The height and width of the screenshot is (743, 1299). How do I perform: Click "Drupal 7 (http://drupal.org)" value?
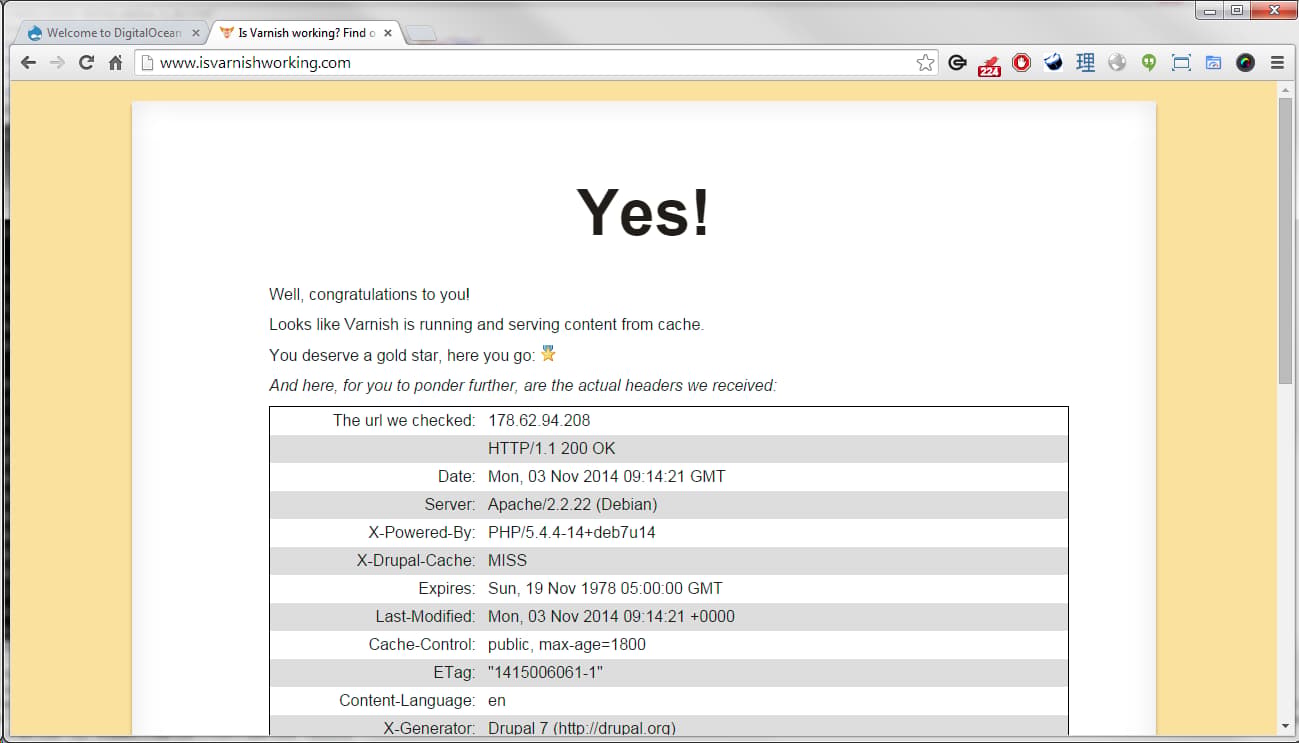tap(582, 729)
